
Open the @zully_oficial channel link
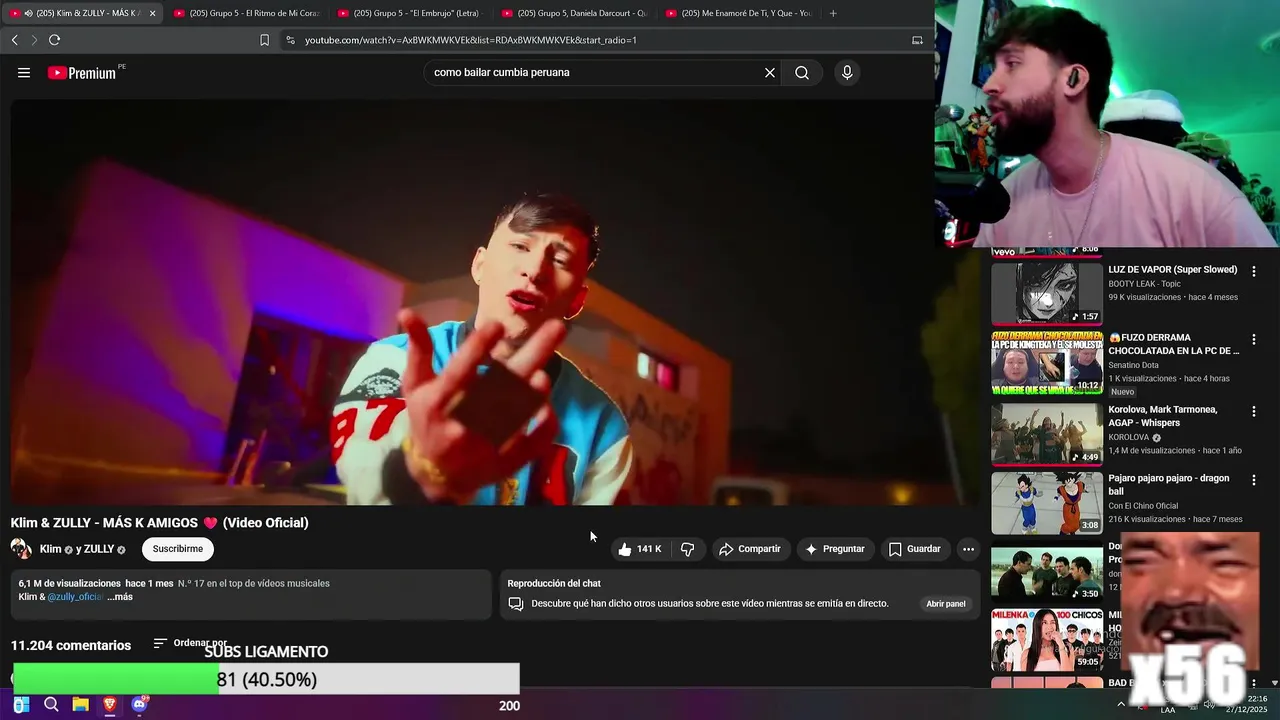[x=75, y=597]
